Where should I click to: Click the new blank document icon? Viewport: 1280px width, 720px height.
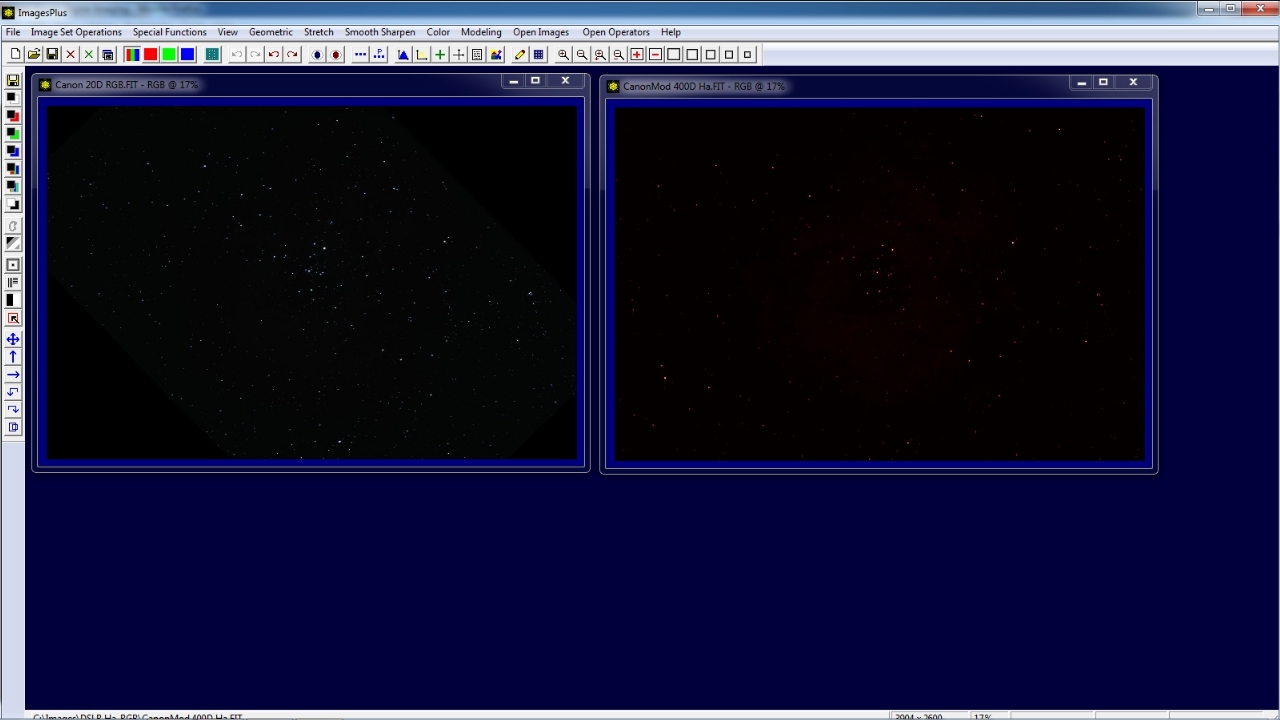tap(15, 54)
